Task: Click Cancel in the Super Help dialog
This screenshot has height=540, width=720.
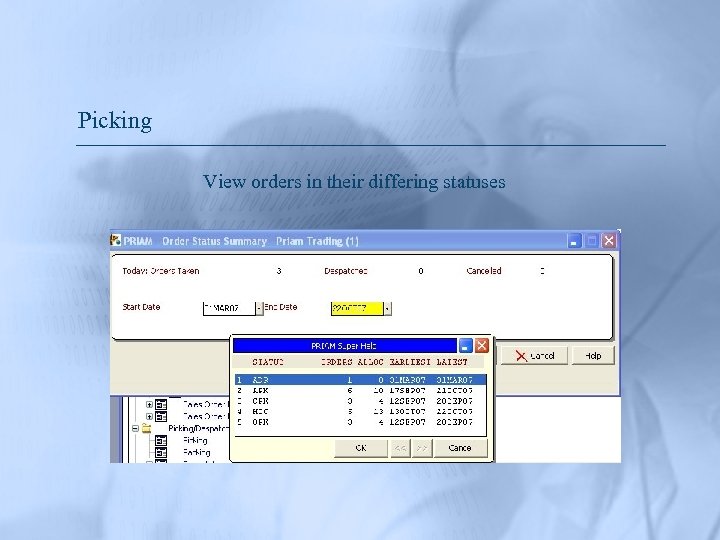Action: pos(460,448)
